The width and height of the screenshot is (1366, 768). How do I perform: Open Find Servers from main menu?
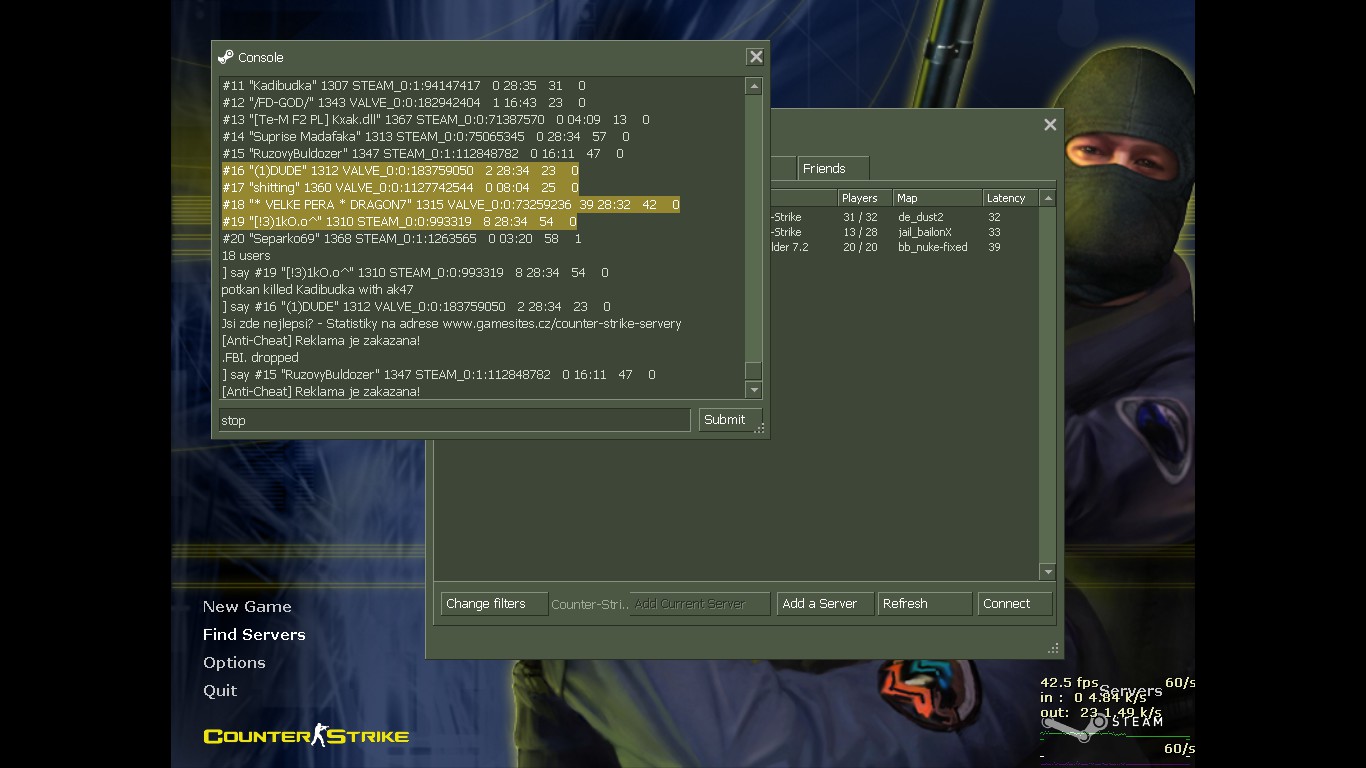[x=254, y=634]
